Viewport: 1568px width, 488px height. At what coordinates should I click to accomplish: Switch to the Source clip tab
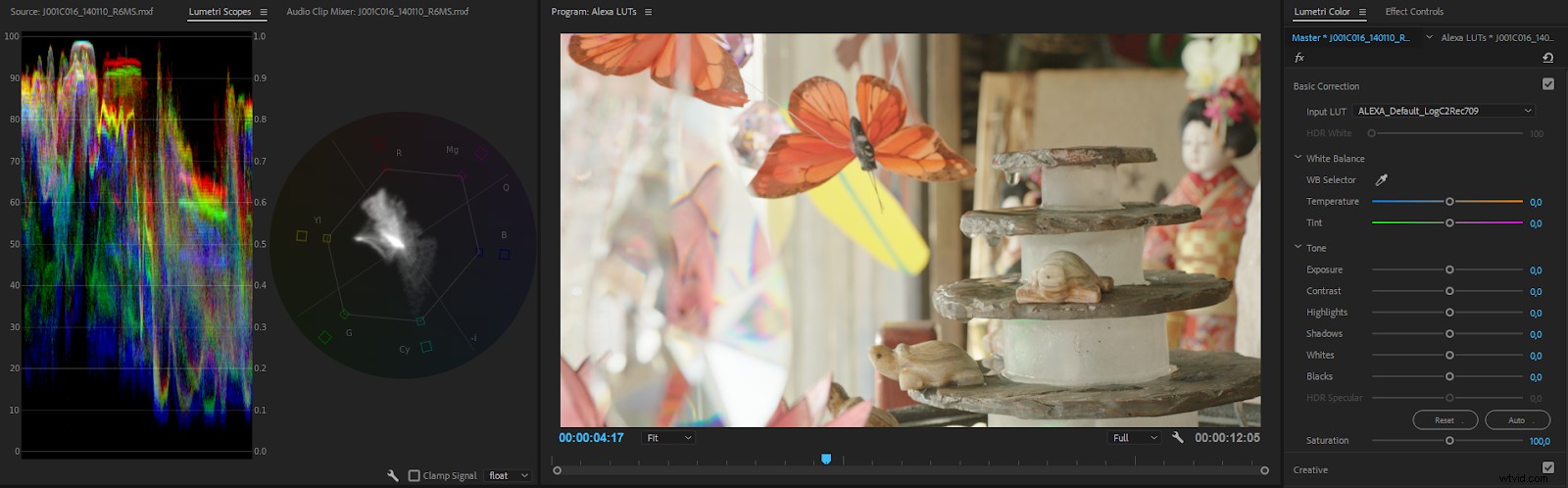pyautogui.click(x=81, y=12)
